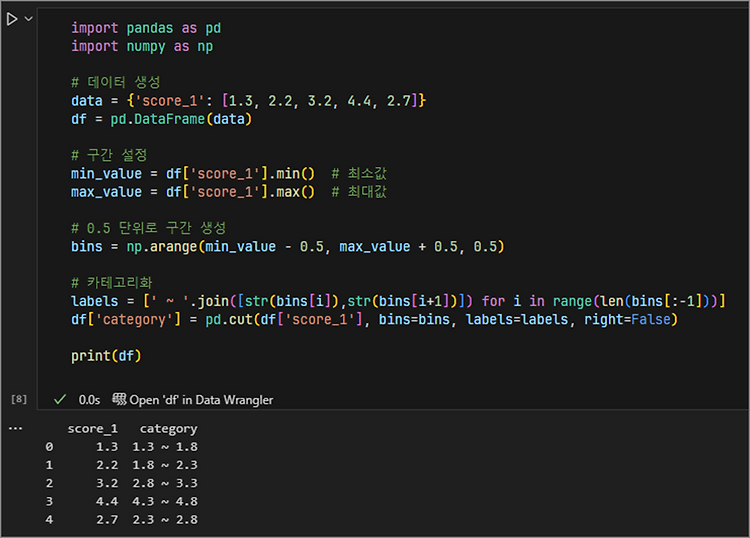Click the print(df) statement
Screen dimensions: 750x538
point(106,356)
